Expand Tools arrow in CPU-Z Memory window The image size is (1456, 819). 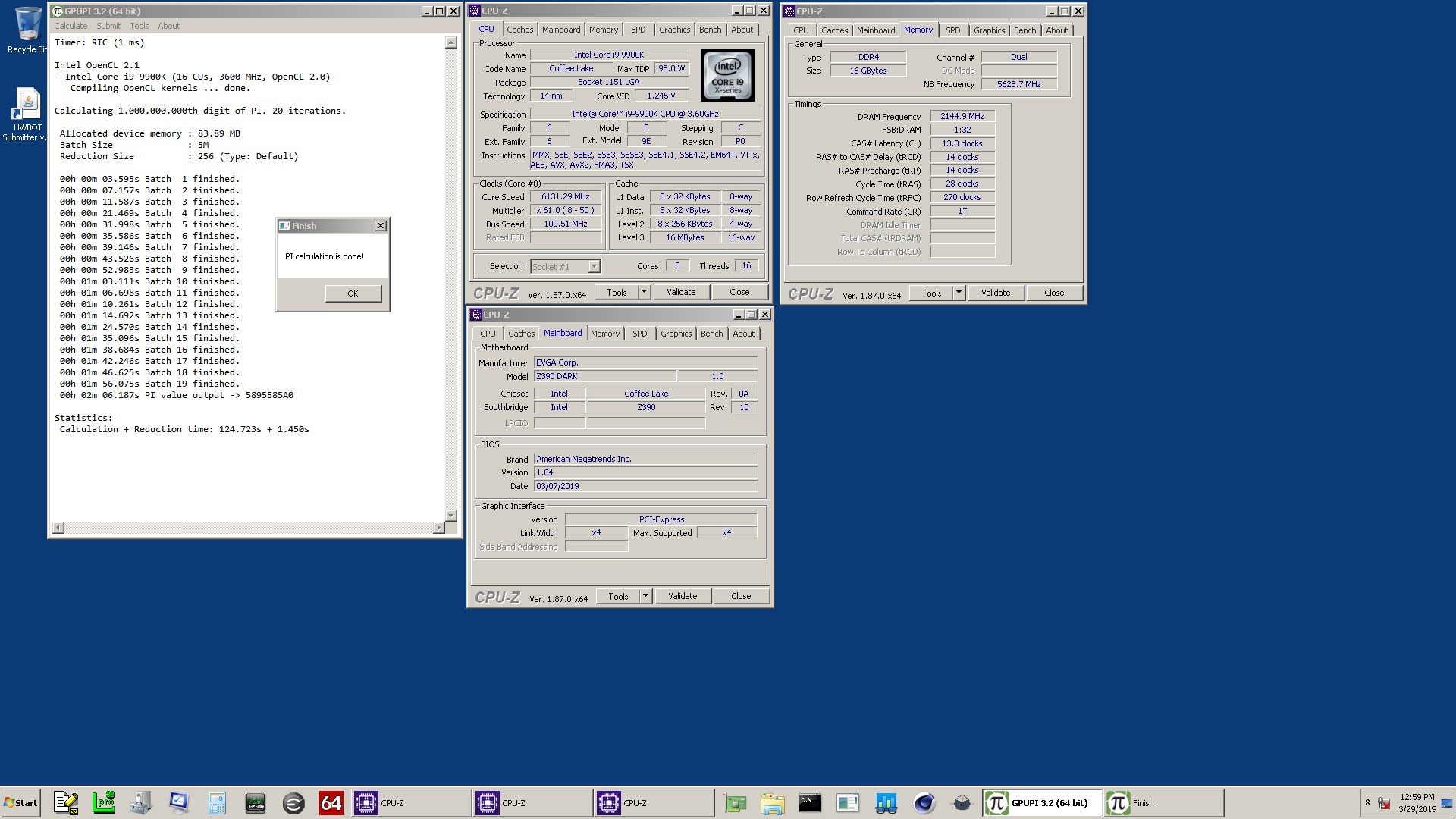pos(959,293)
